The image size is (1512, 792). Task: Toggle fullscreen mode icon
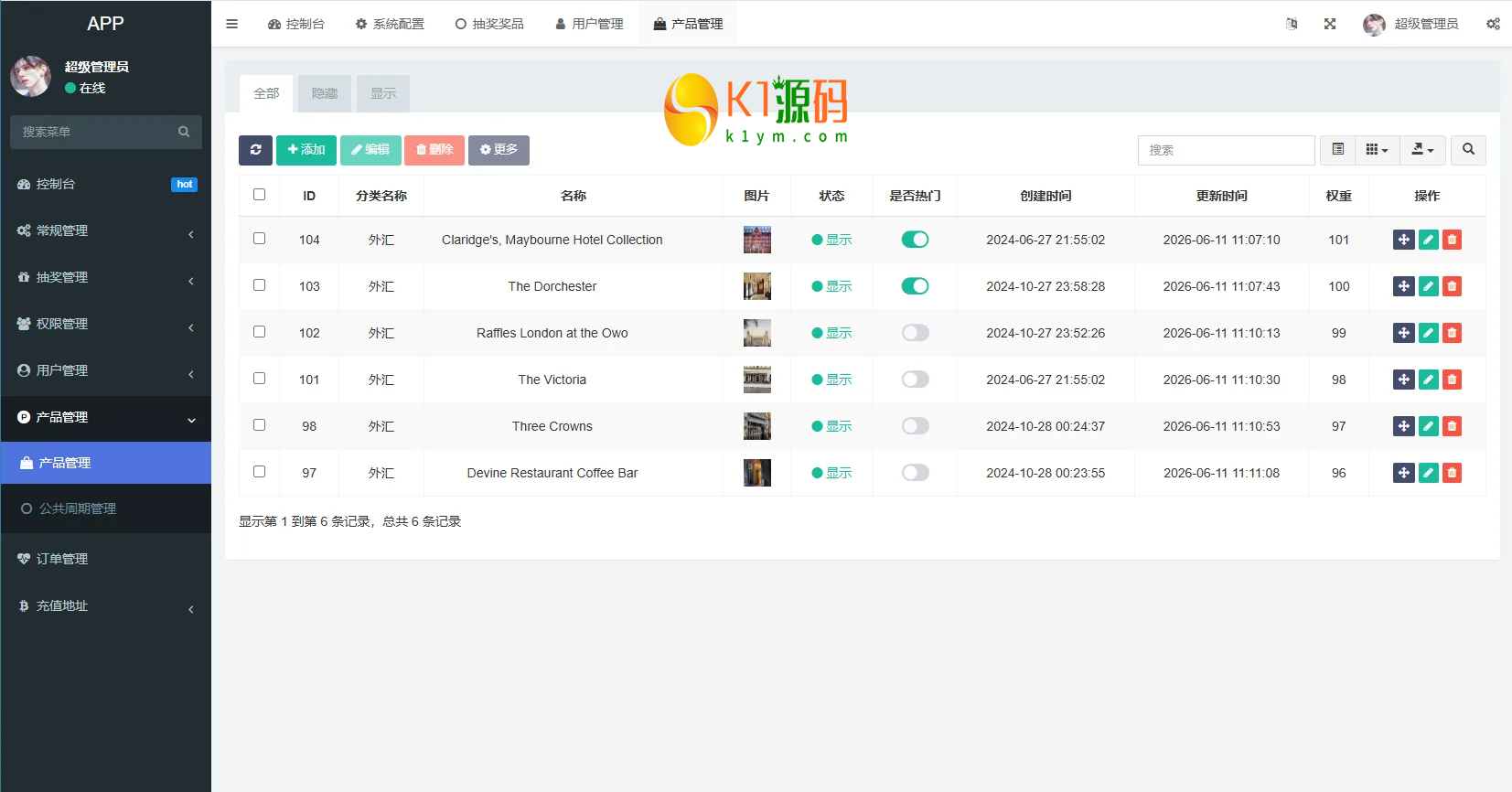(x=1330, y=24)
